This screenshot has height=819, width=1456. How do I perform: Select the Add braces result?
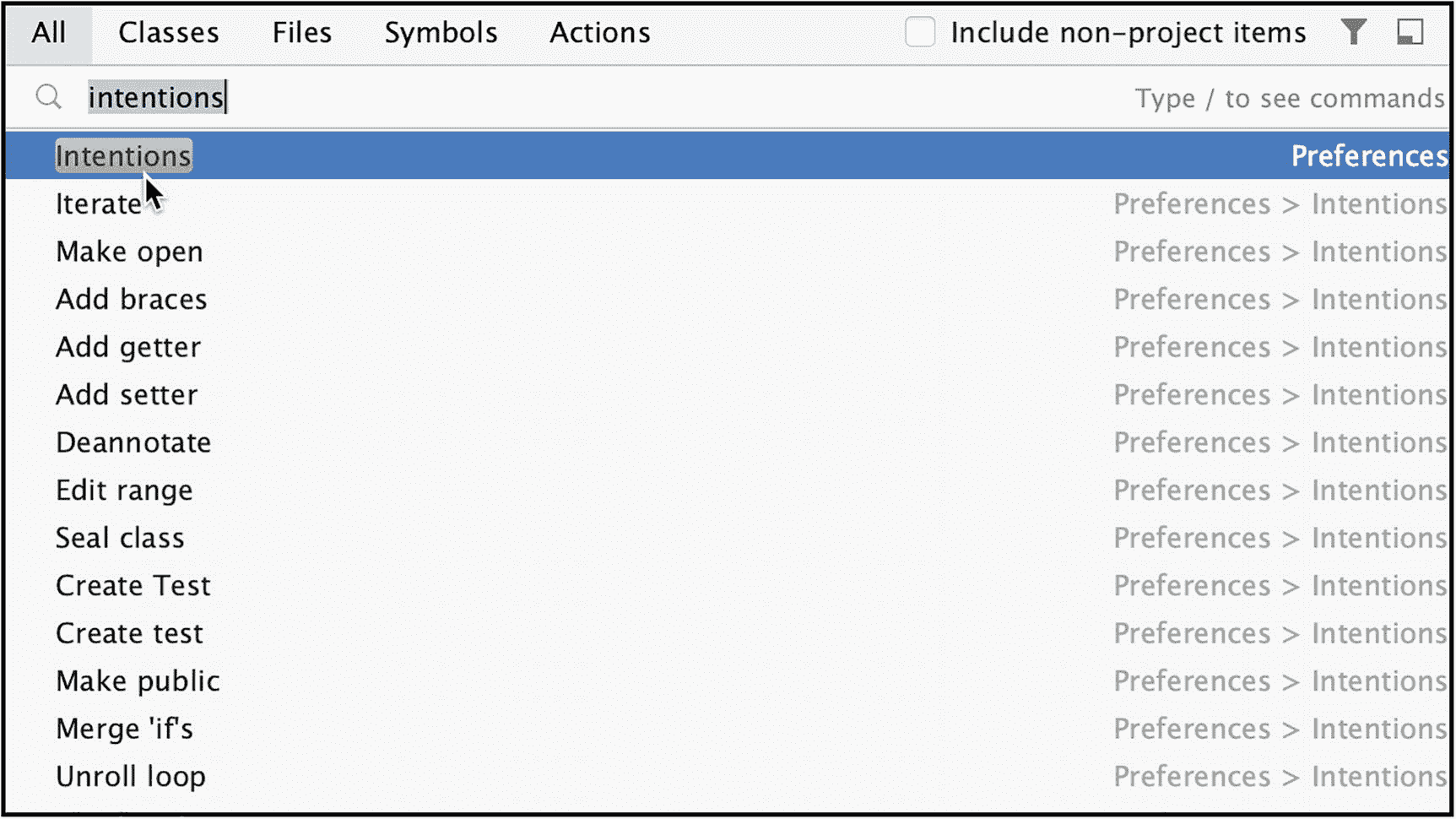728,299
